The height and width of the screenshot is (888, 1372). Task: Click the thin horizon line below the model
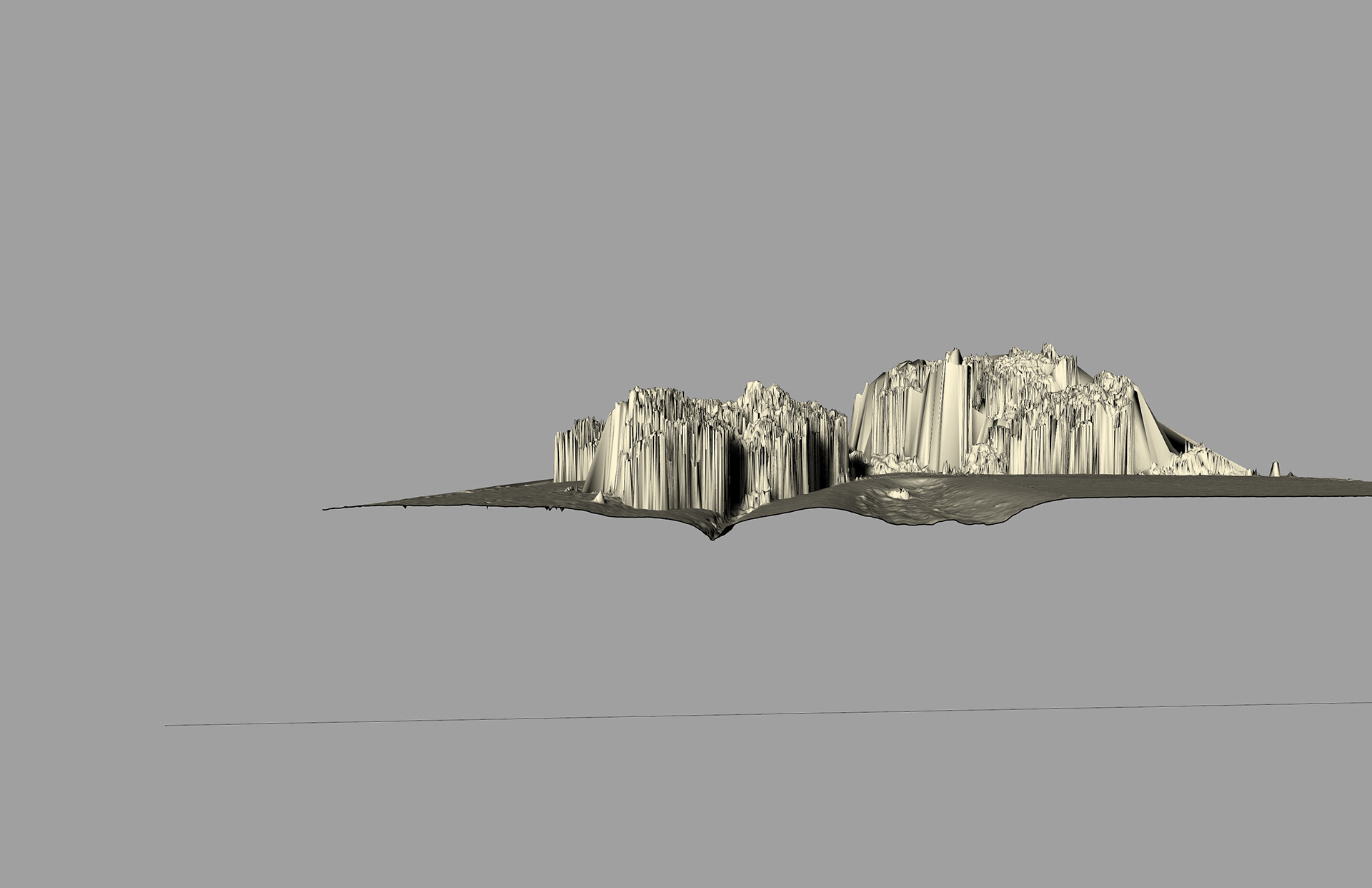point(768,714)
